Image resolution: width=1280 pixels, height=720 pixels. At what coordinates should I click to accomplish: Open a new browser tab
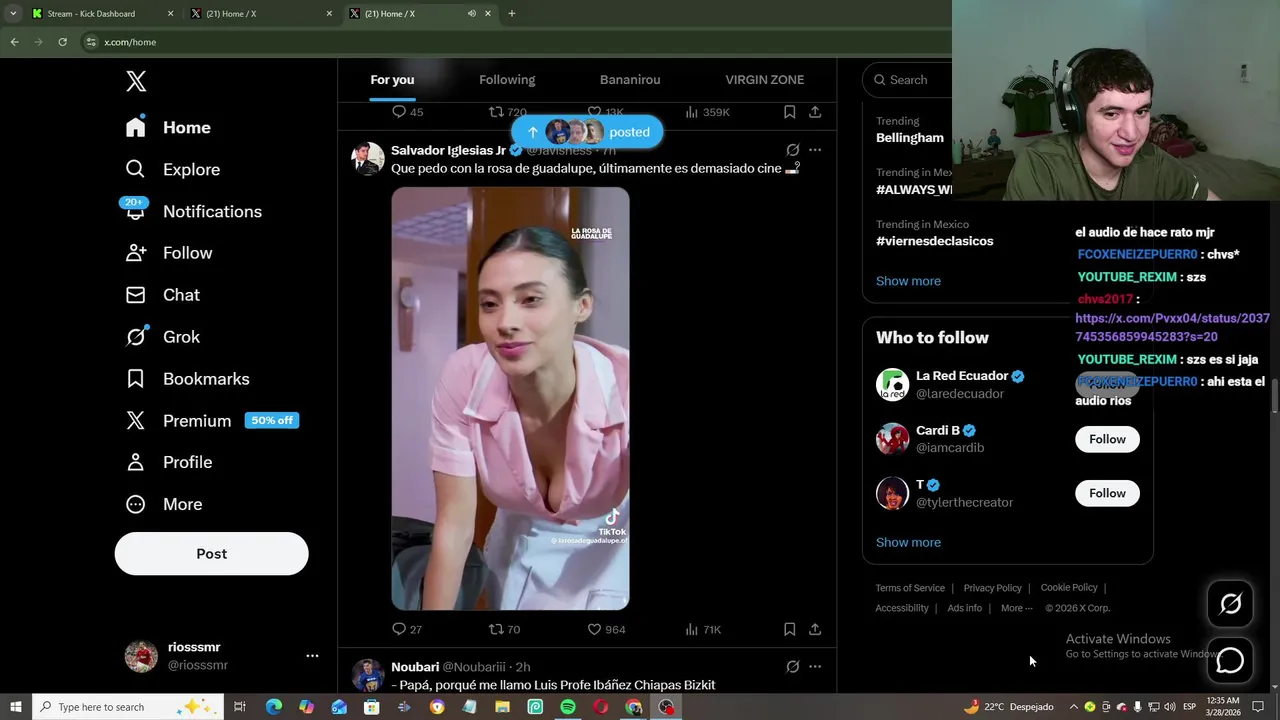[511, 14]
